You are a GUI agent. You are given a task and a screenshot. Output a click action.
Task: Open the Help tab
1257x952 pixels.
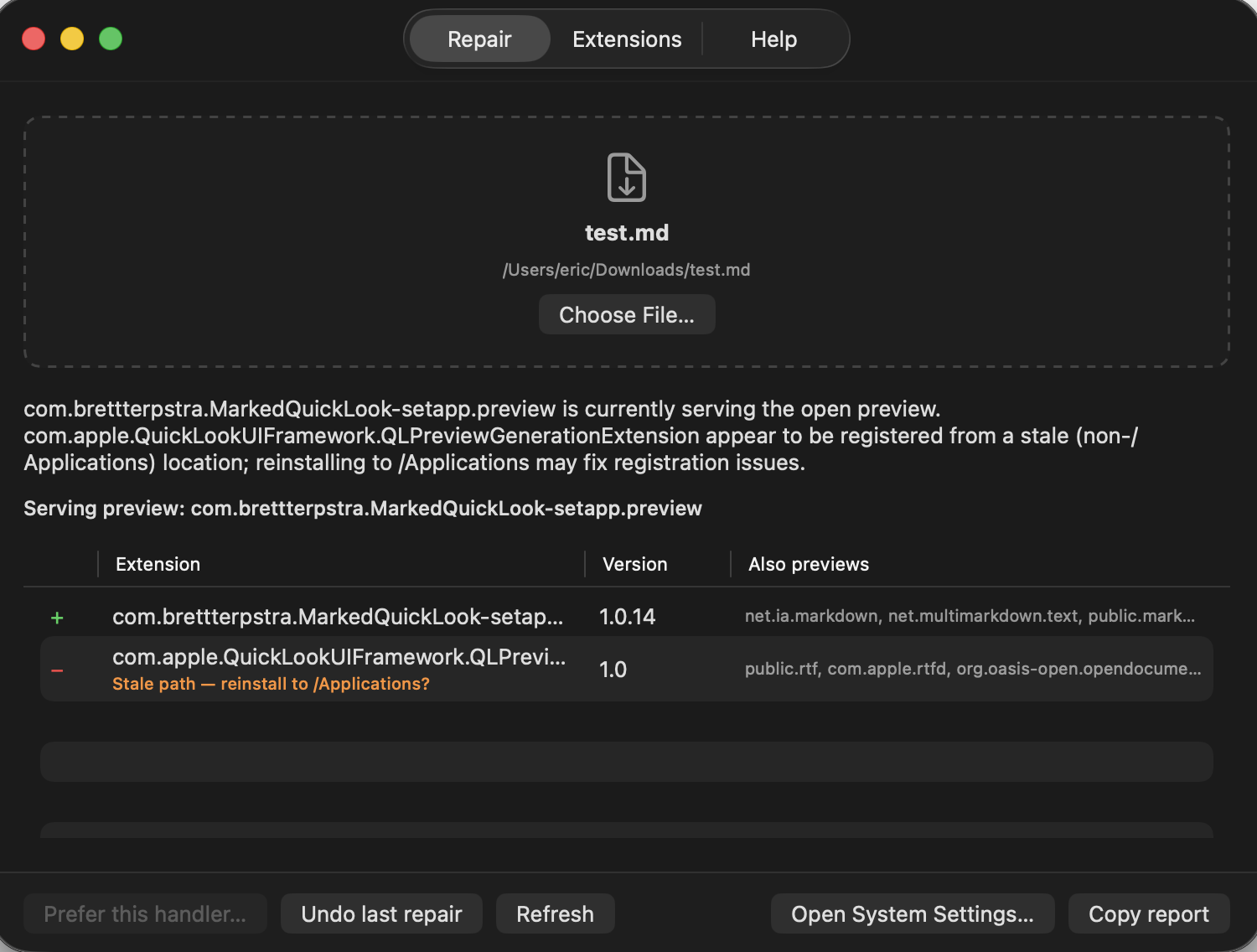(x=773, y=39)
